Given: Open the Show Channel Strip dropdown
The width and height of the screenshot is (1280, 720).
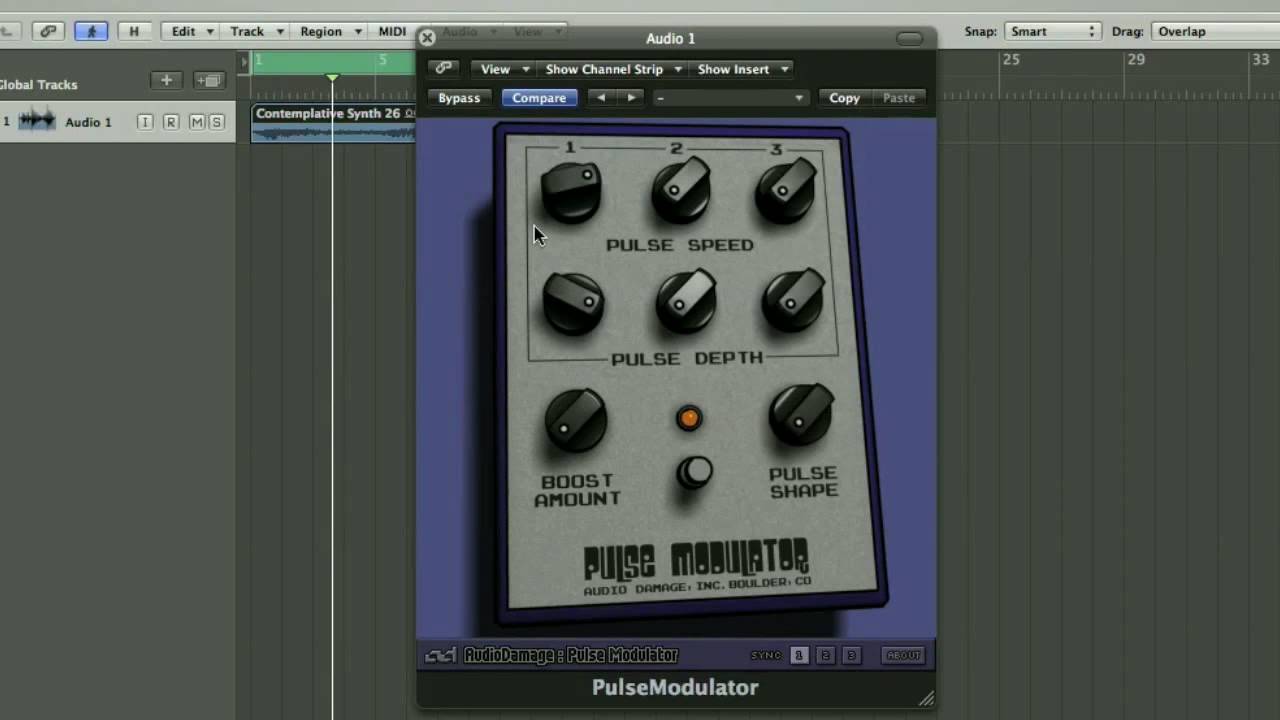Looking at the screenshot, I should [x=613, y=69].
